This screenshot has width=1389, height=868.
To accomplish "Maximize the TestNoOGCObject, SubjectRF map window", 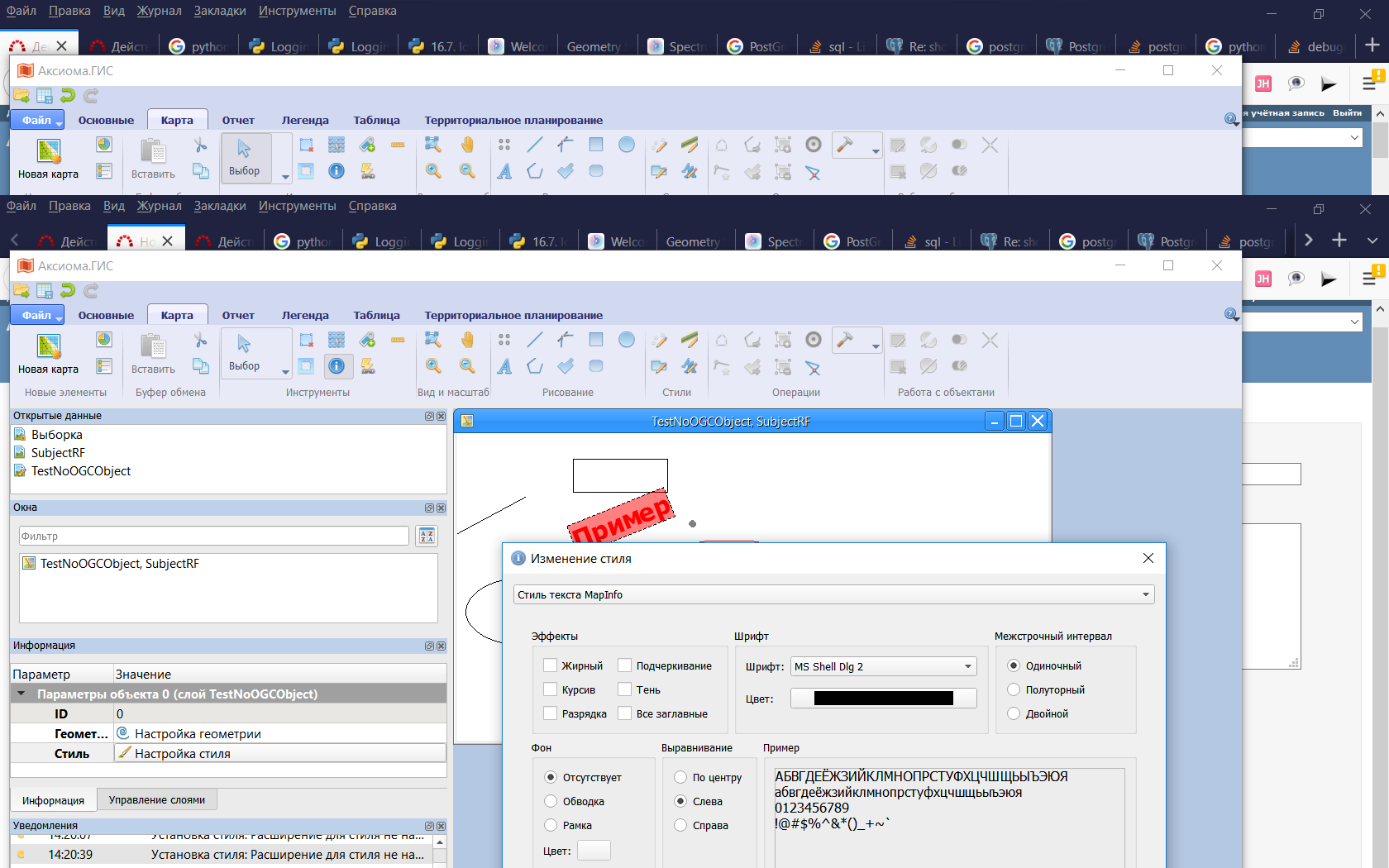I will (x=1016, y=421).
